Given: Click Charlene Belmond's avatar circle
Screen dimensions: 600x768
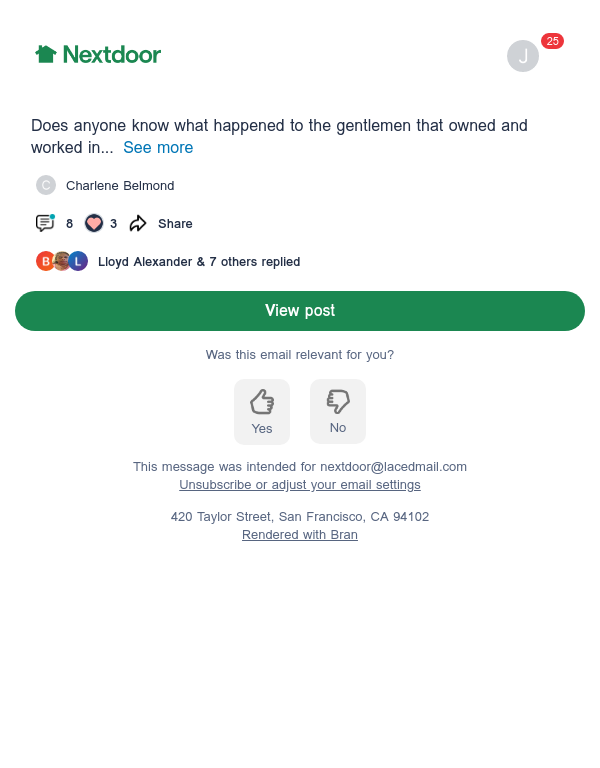Looking at the screenshot, I should (x=46, y=185).
